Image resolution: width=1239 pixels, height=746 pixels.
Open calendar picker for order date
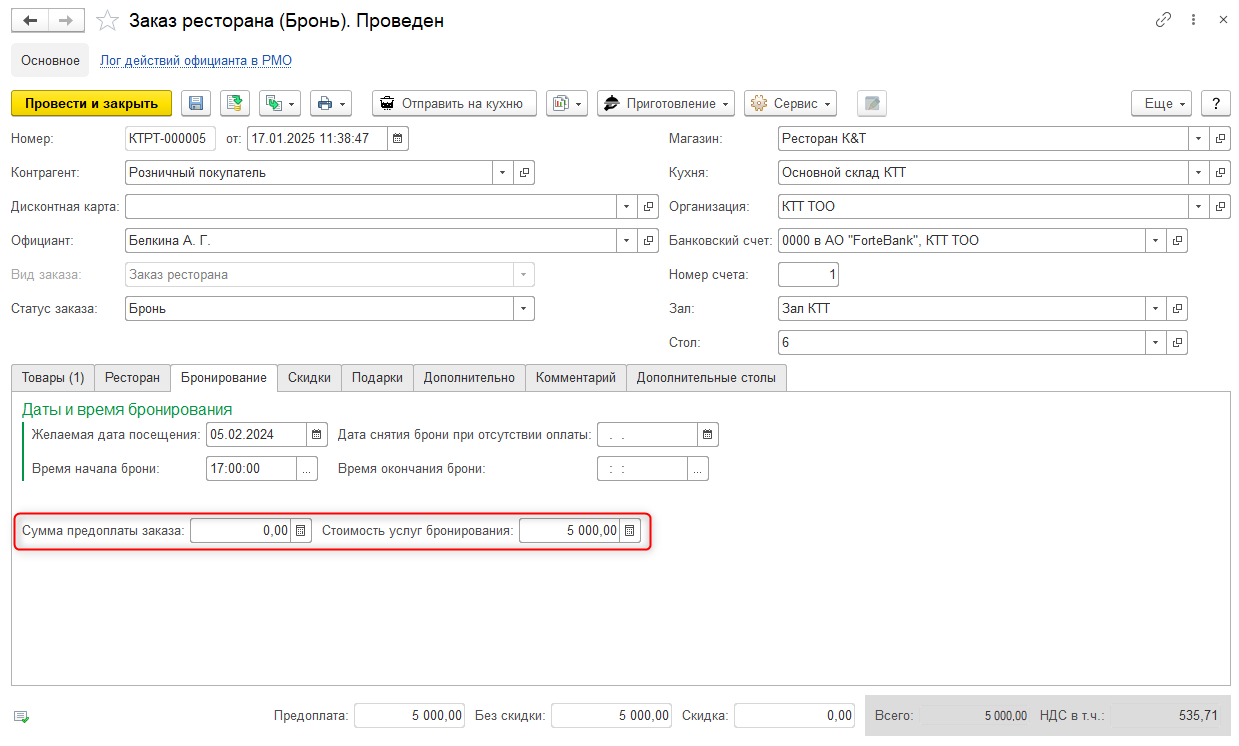(x=397, y=138)
